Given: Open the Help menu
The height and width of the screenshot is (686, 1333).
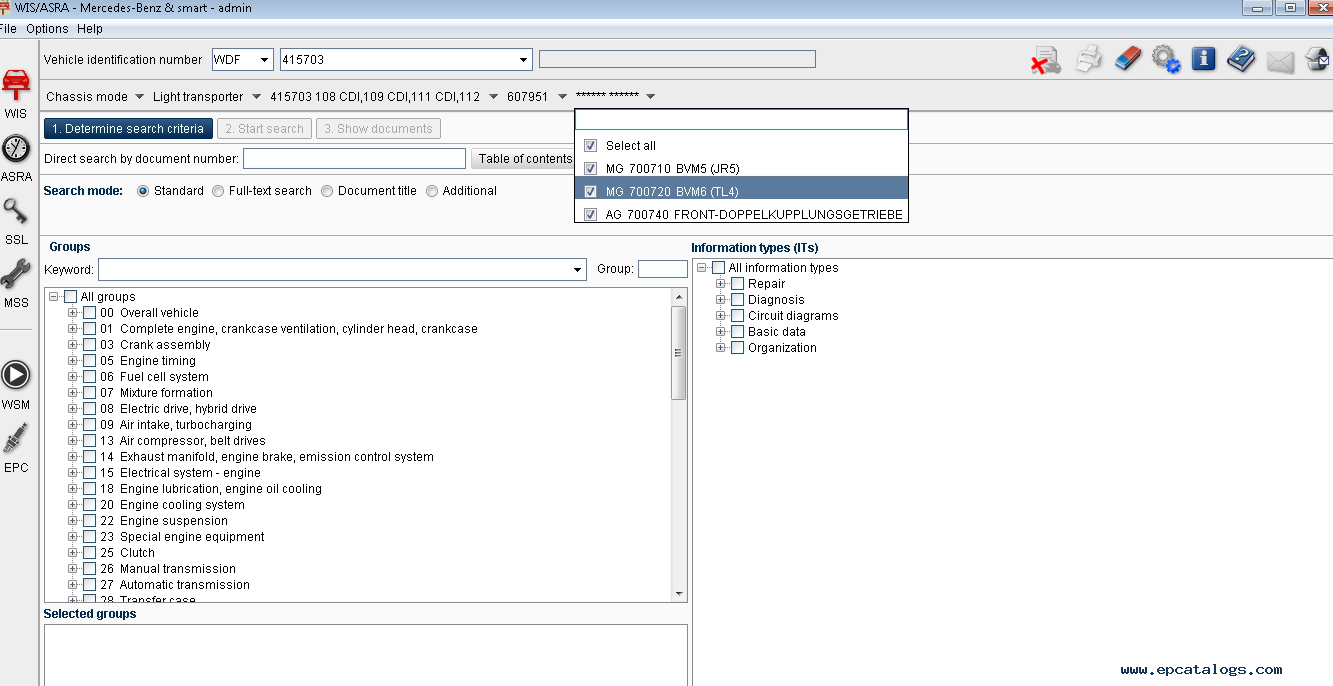Looking at the screenshot, I should click(90, 29).
